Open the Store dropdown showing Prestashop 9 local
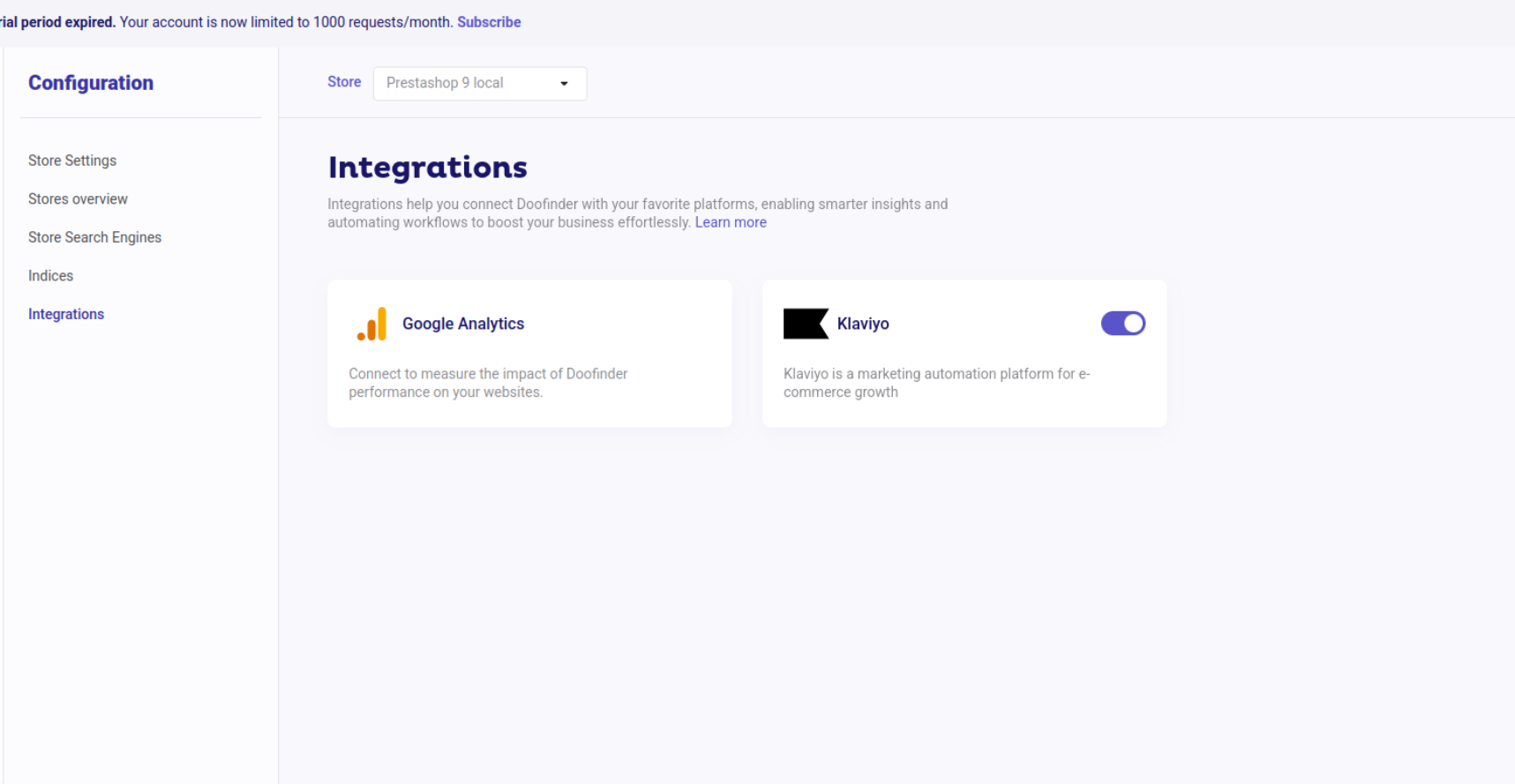The height and width of the screenshot is (784, 1515). pyautogui.click(x=480, y=83)
